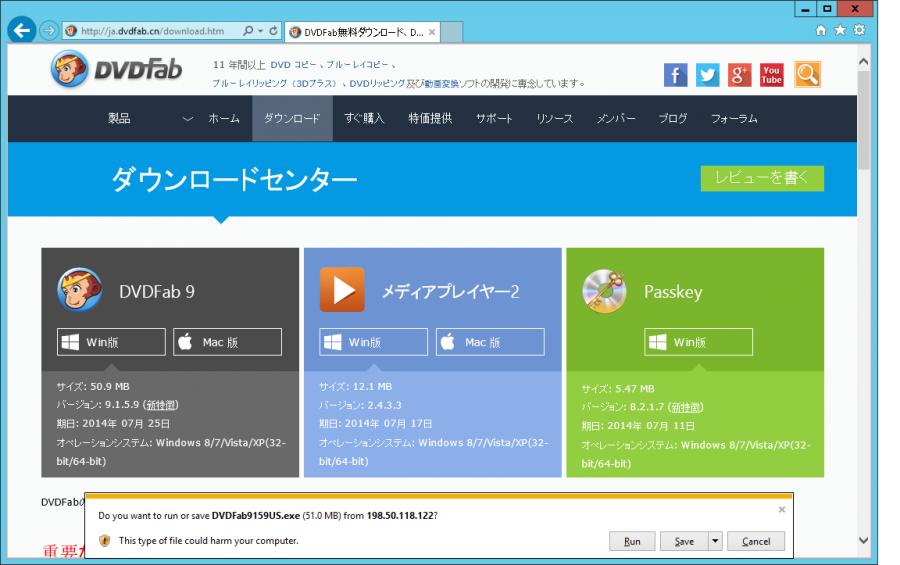Dismiss the download notification bar
The image size is (900, 565).
[781, 509]
